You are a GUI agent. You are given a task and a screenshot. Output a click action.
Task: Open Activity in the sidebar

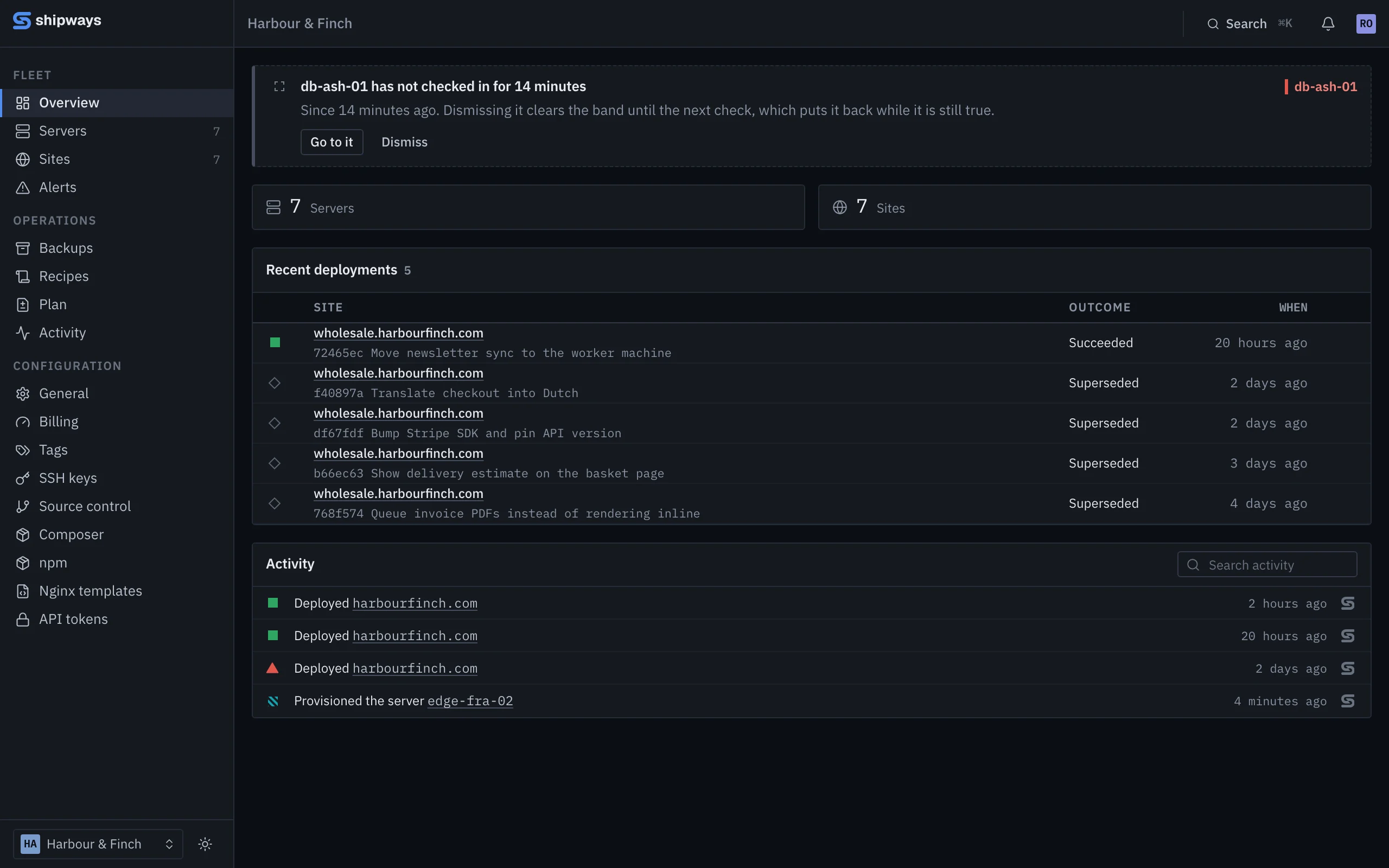(x=117, y=333)
